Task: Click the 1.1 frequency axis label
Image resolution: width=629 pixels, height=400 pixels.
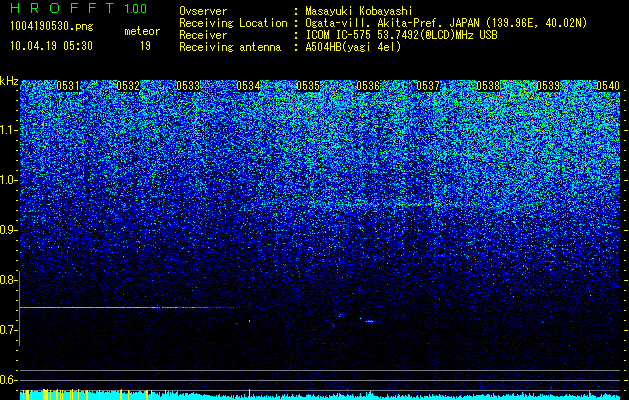Action: tap(8, 130)
